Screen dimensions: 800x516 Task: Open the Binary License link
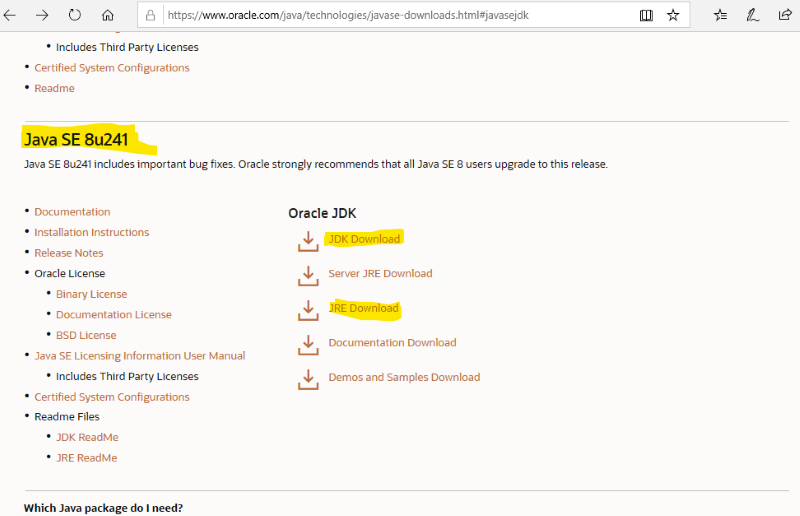(92, 294)
